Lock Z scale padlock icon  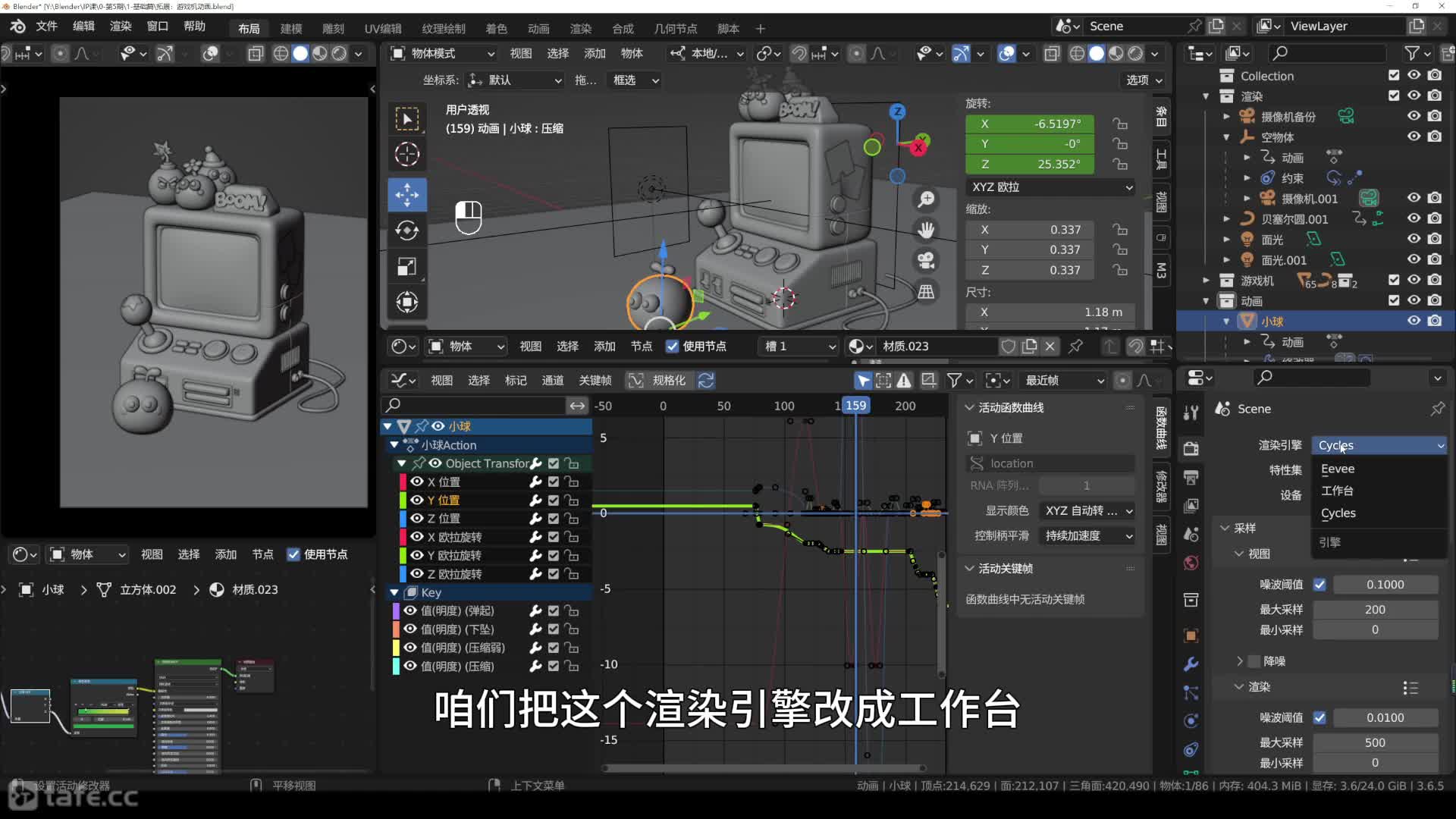coord(1120,270)
